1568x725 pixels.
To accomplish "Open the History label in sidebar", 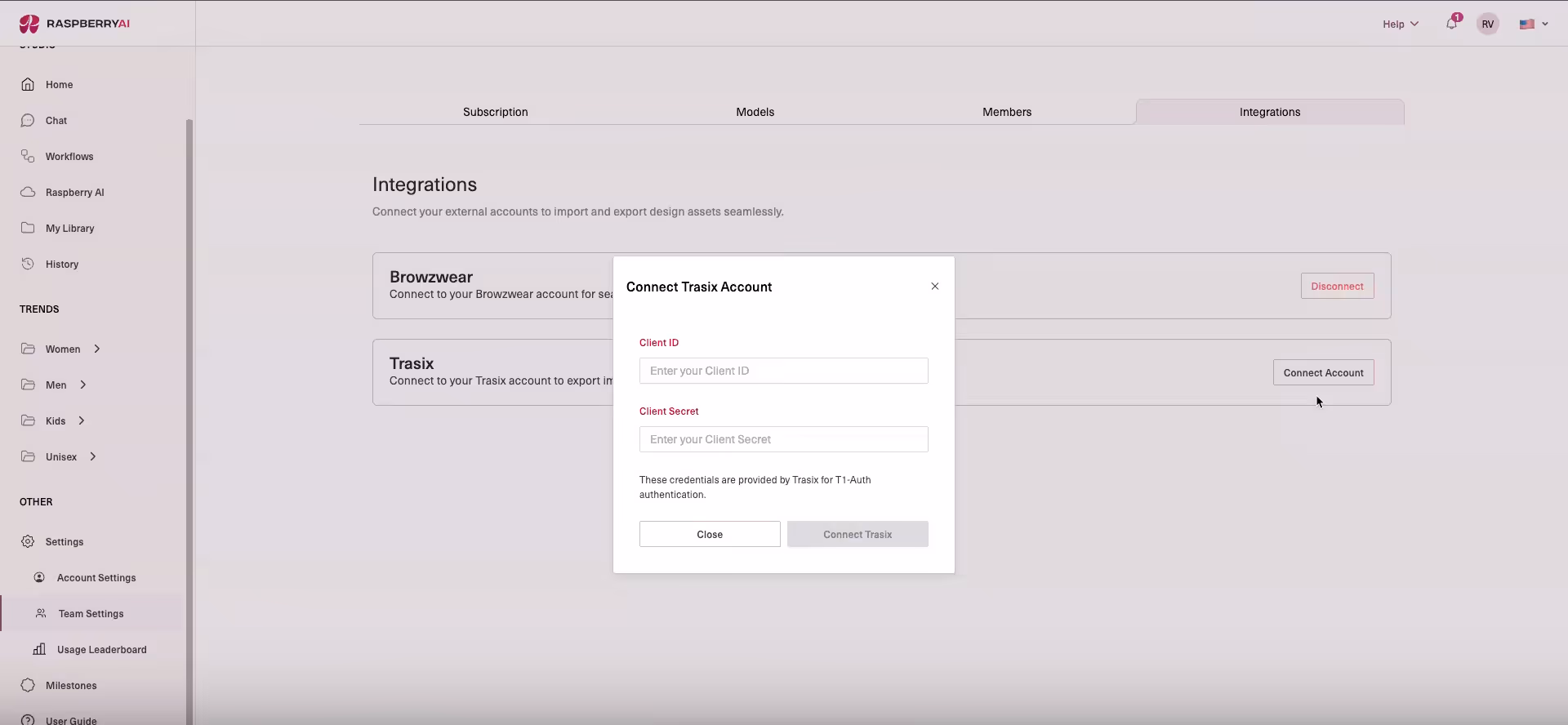I will pos(62,264).
